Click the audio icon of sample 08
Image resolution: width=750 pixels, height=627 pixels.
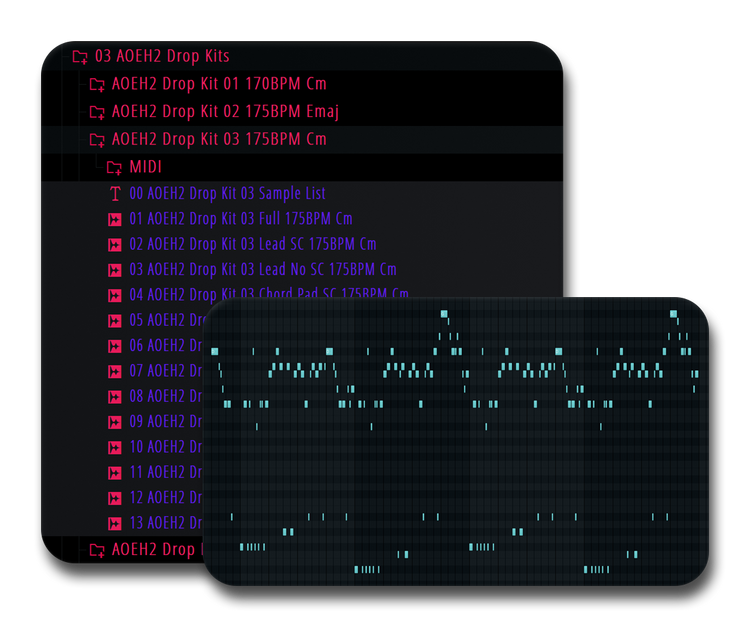(x=114, y=396)
